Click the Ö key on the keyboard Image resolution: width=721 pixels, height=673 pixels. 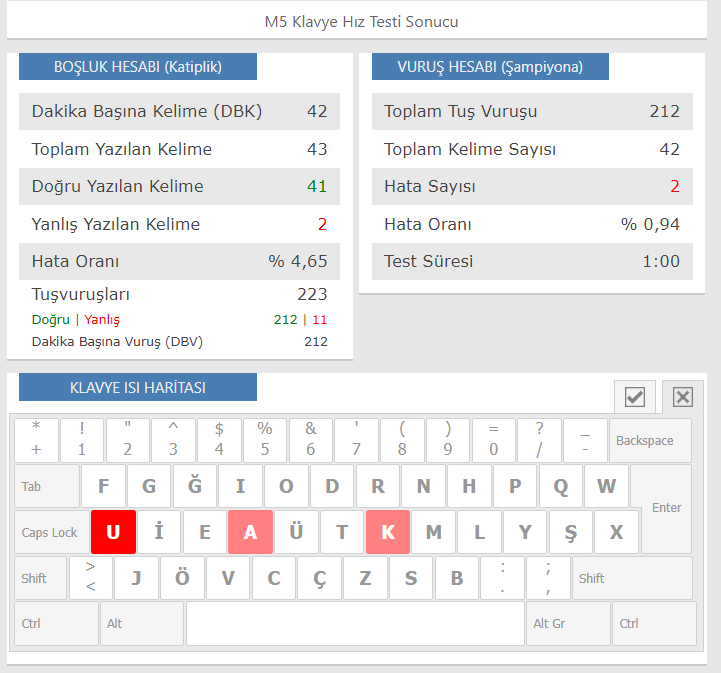pos(182,578)
